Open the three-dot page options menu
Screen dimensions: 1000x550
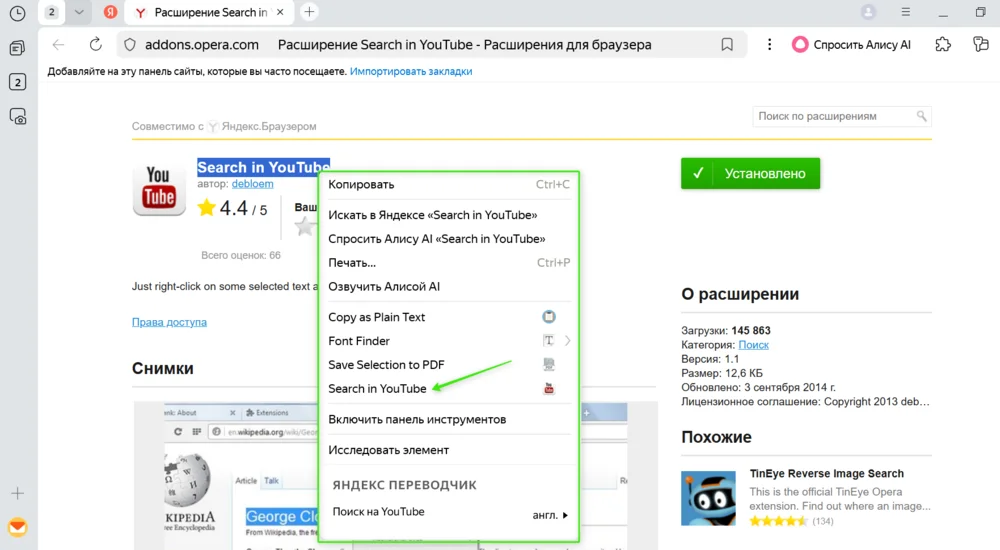[x=770, y=45]
